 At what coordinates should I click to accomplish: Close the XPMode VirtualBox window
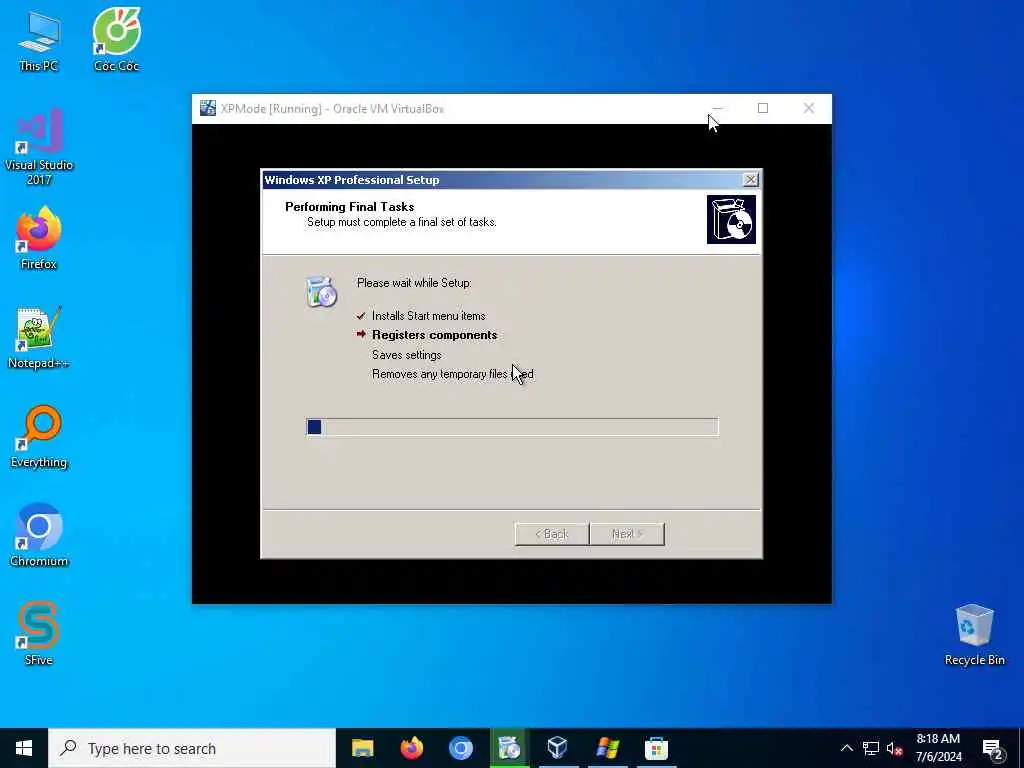808,108
